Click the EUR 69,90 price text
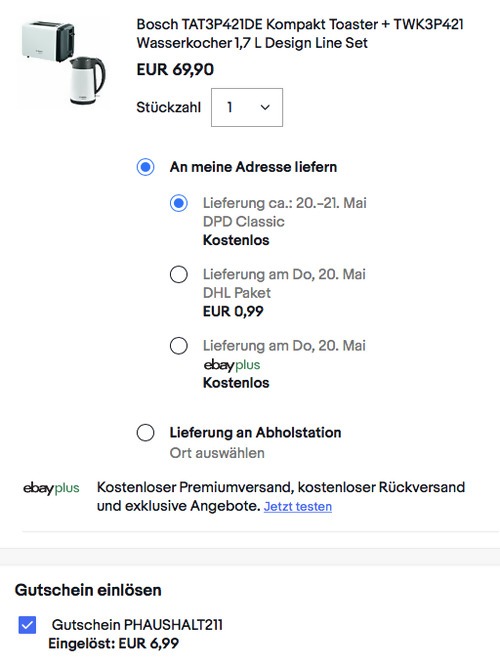The image size is (500, 666). click(175, 70)
